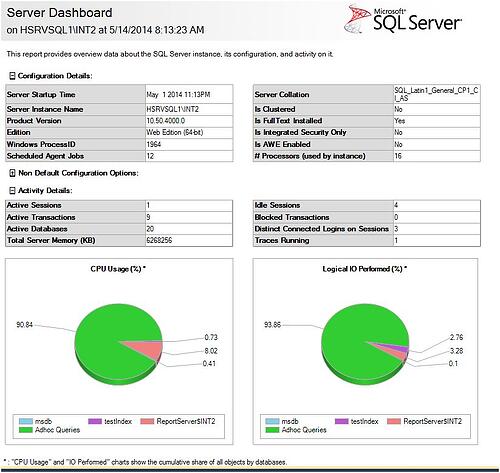Image resolution: width=500 pixels, height=473 pixels.
Task: Select the 0.41 label on CPU chart
Action: tap(209, 363)
